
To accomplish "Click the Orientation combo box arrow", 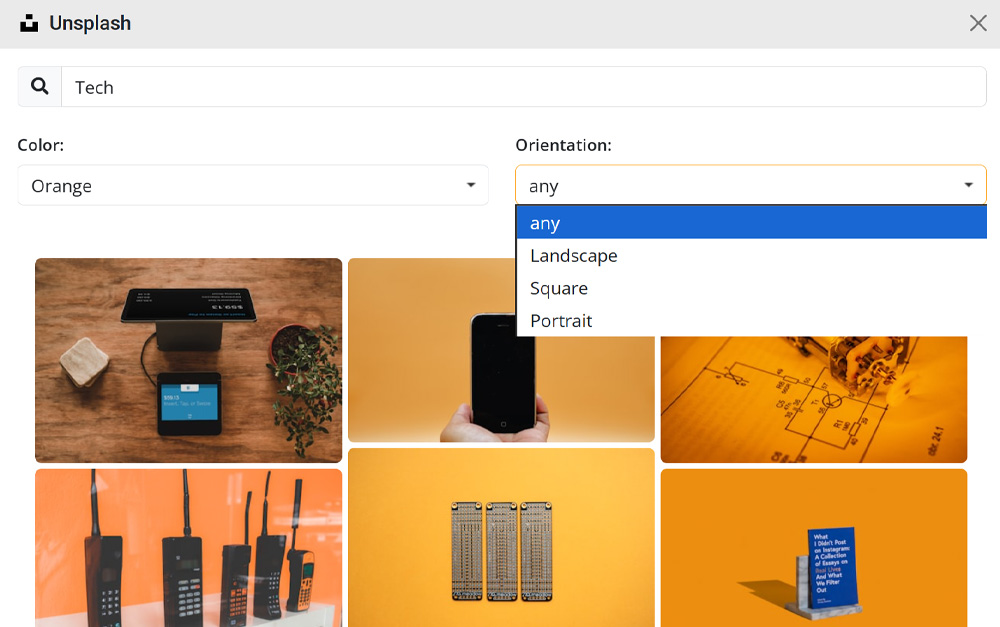I will pyautogui.click(x=968, y=186).
